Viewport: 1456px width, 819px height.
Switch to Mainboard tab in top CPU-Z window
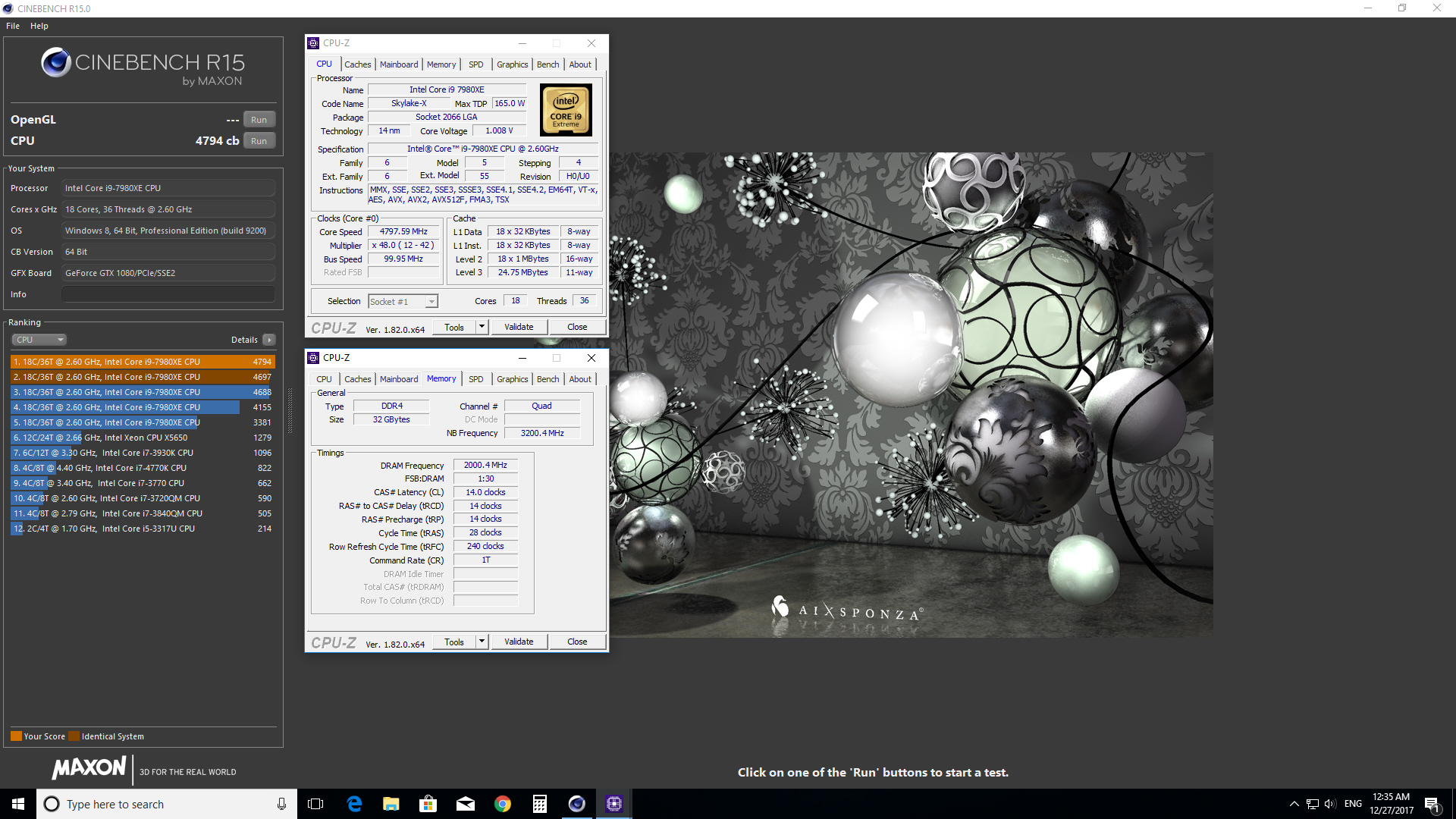click(399, 64)
